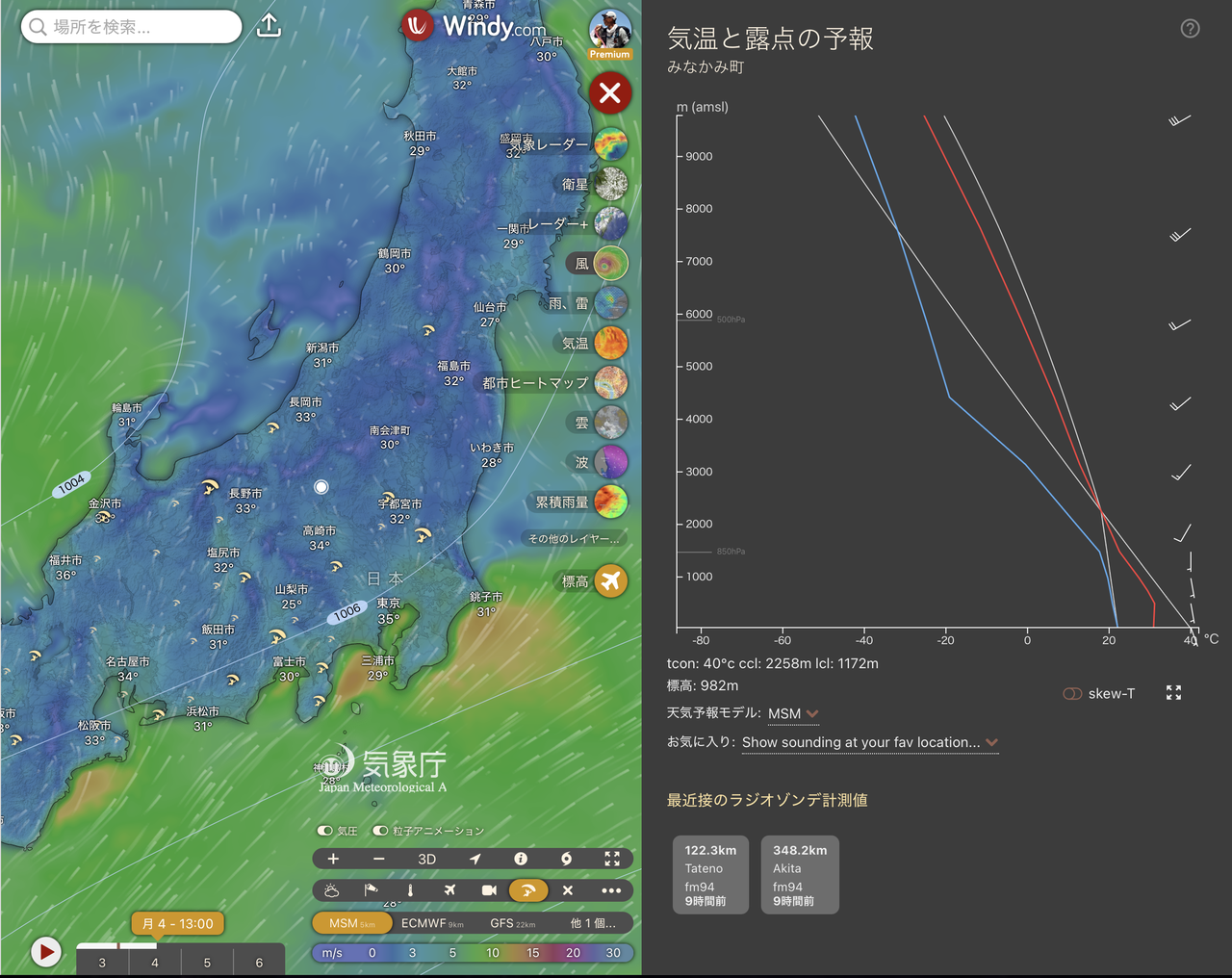Screen dimensions: 1232x978
Task: Show the clouds (雲) layer
Action: [610, 423]
